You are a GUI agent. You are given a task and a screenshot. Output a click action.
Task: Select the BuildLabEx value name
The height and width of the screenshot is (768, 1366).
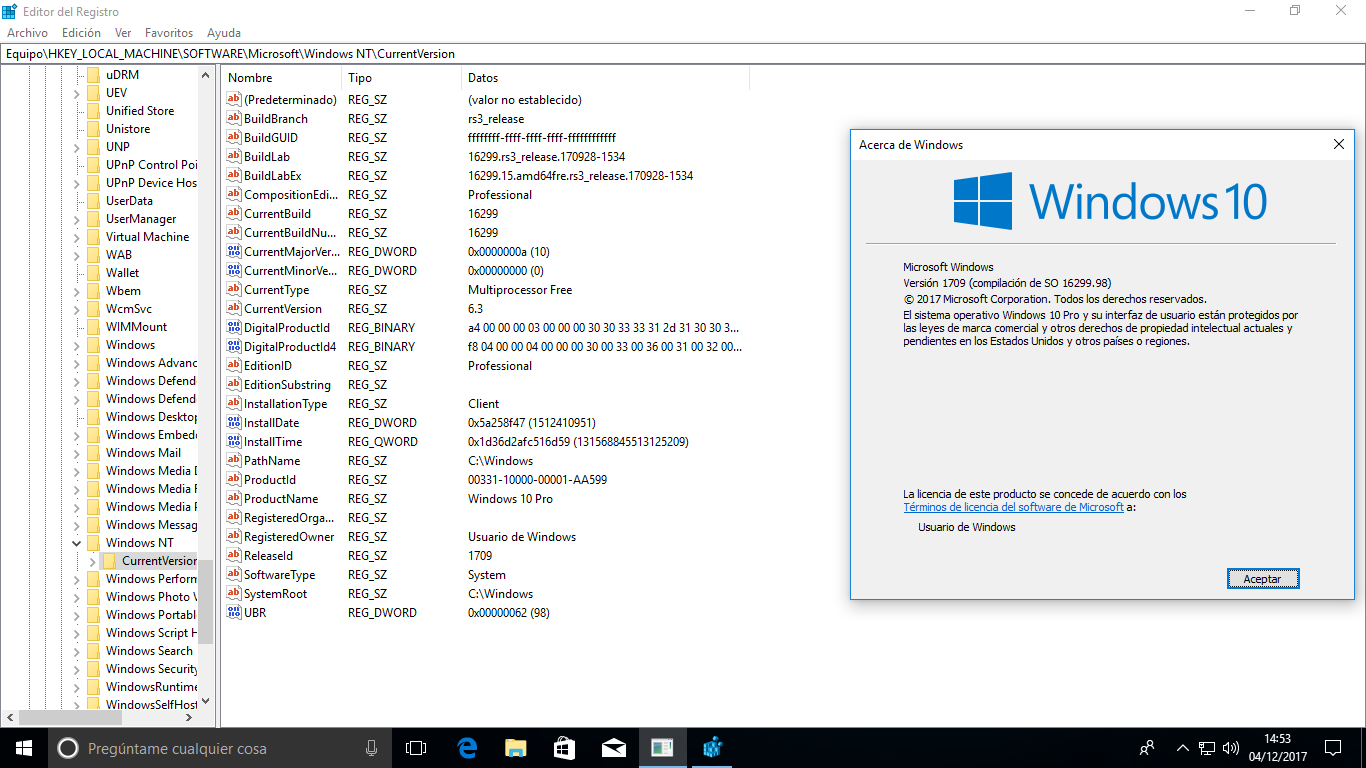coord(273,175)
